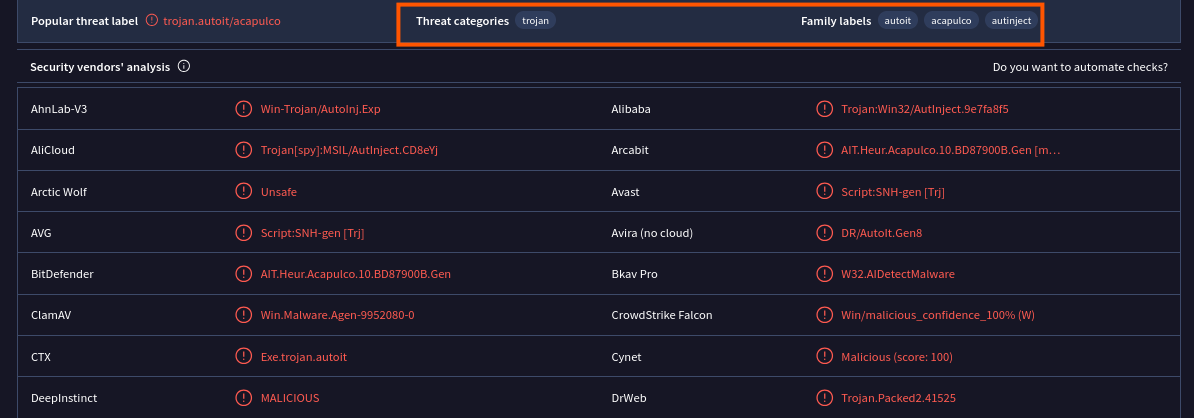
Task: Click the Trojan.Packed2.41525 detection text
Action: pos(898,398)
